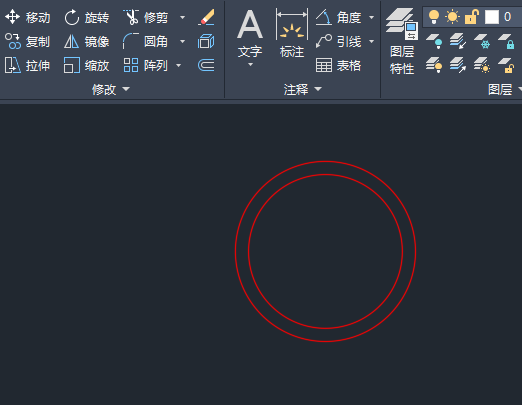
Task: Toggle the layer lock padlock
Action: tap(472, 17)
